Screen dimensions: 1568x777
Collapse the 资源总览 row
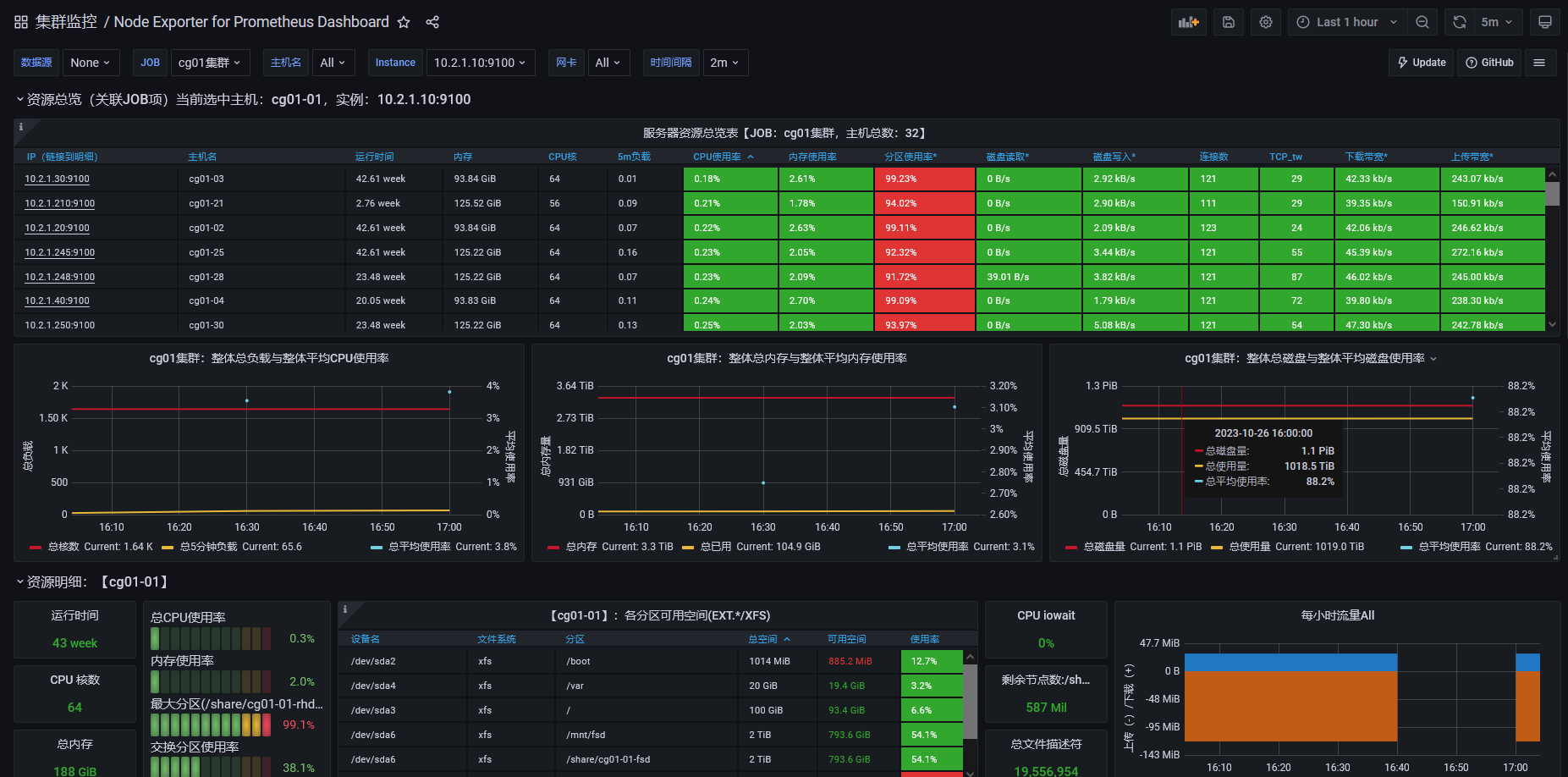20,100
